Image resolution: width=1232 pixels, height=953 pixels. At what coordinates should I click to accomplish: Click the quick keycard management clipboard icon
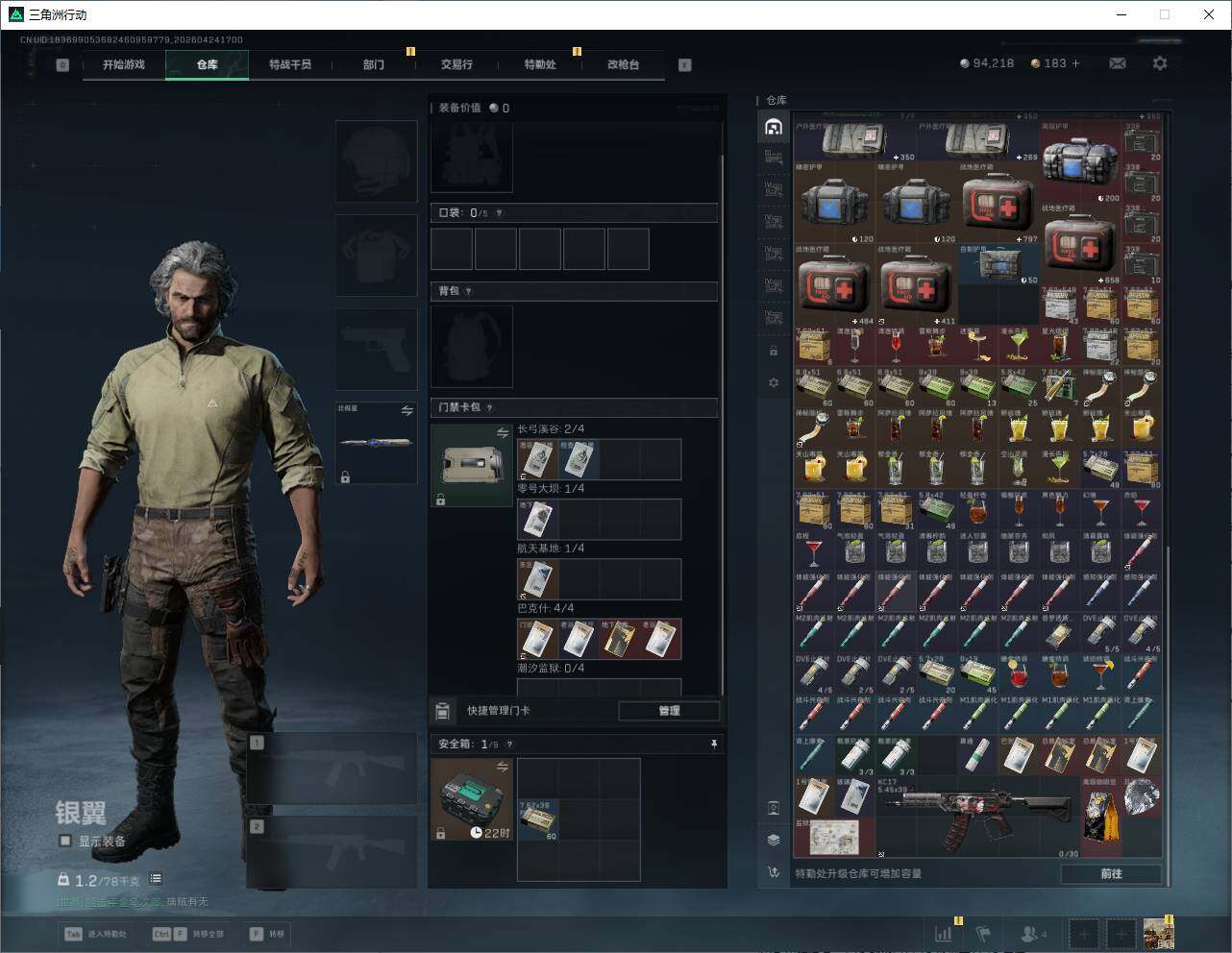(443, 711)
